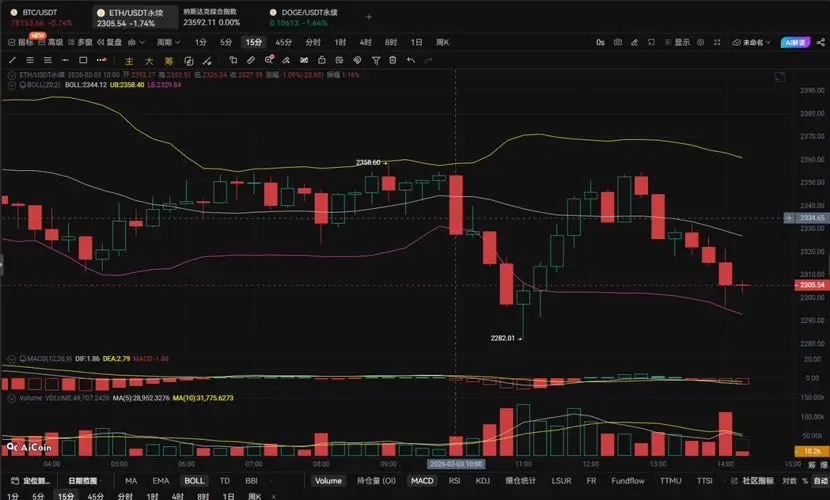Viewport: 830px width, 500px height.
Task: Toggle the MACD sub-indicator
Action: (x=422, y=481)
